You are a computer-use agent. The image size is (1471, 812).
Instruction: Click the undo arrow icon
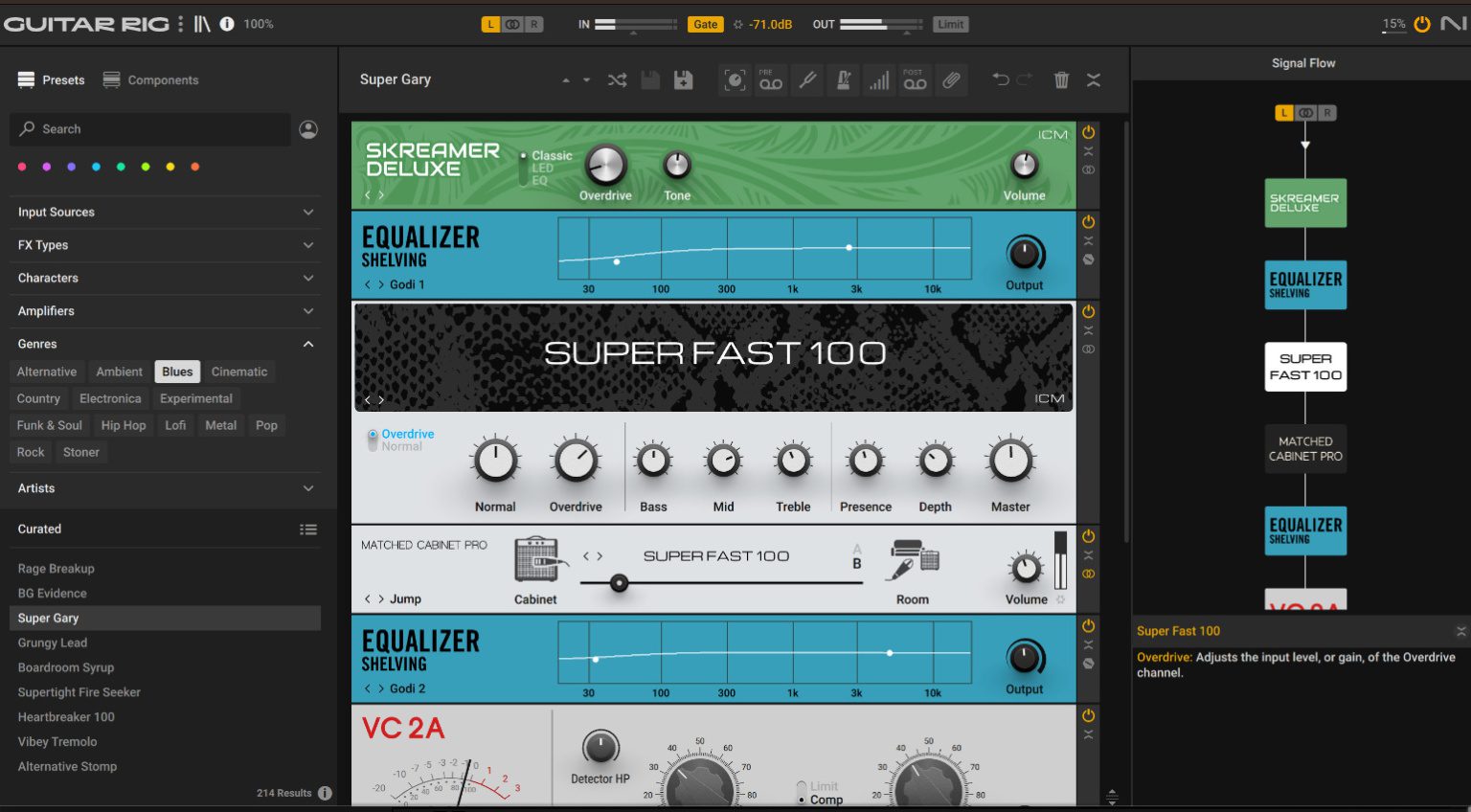pos(1002,80)
